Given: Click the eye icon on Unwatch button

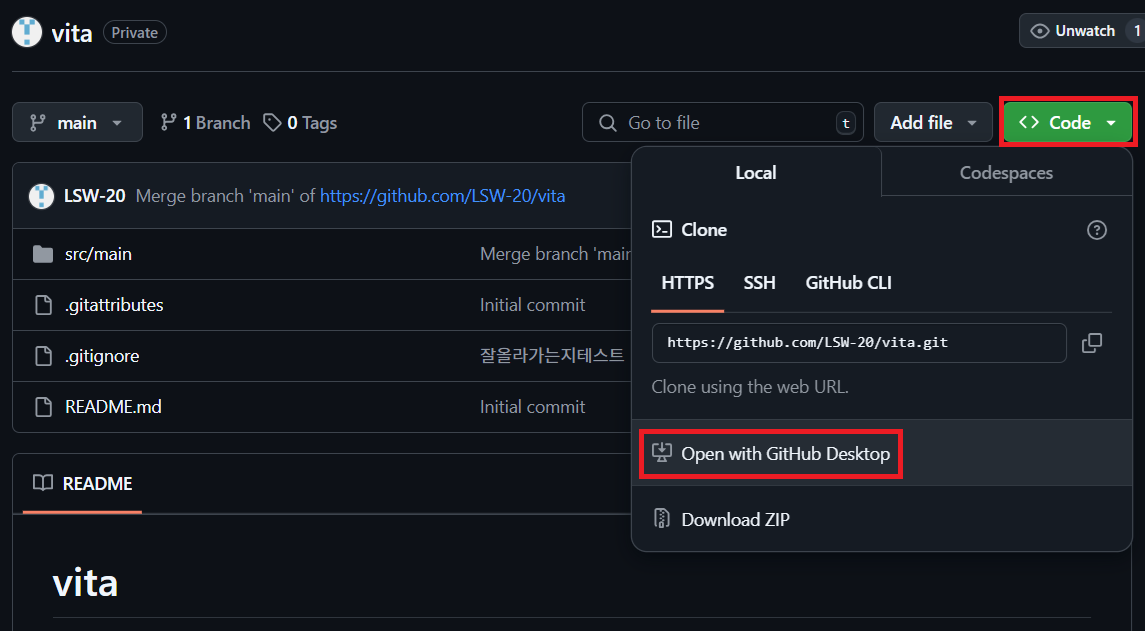Looking at the screenshot, I should point(1039,31).
